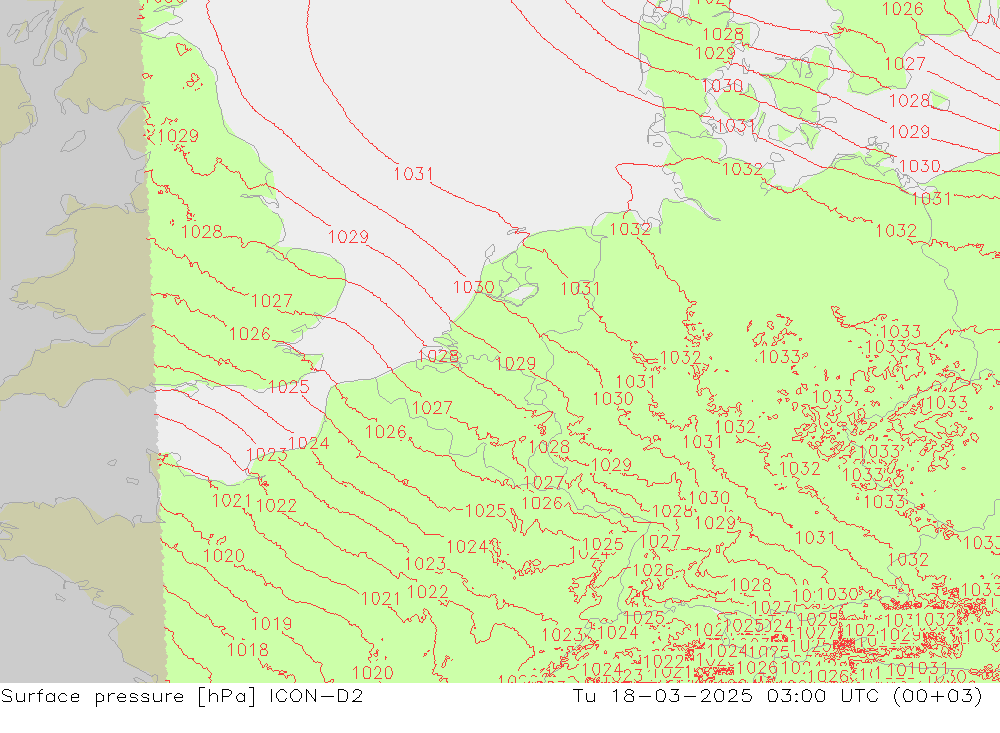Select the 1018 isobar label
The height and width of the screenshot is (733, 1000).
(x=247, y=650)
